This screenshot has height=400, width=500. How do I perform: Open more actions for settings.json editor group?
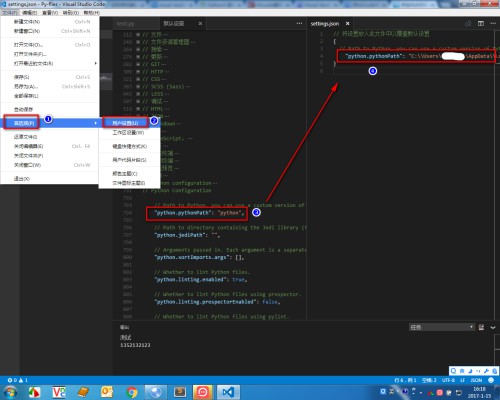click(x=493, y=23)
